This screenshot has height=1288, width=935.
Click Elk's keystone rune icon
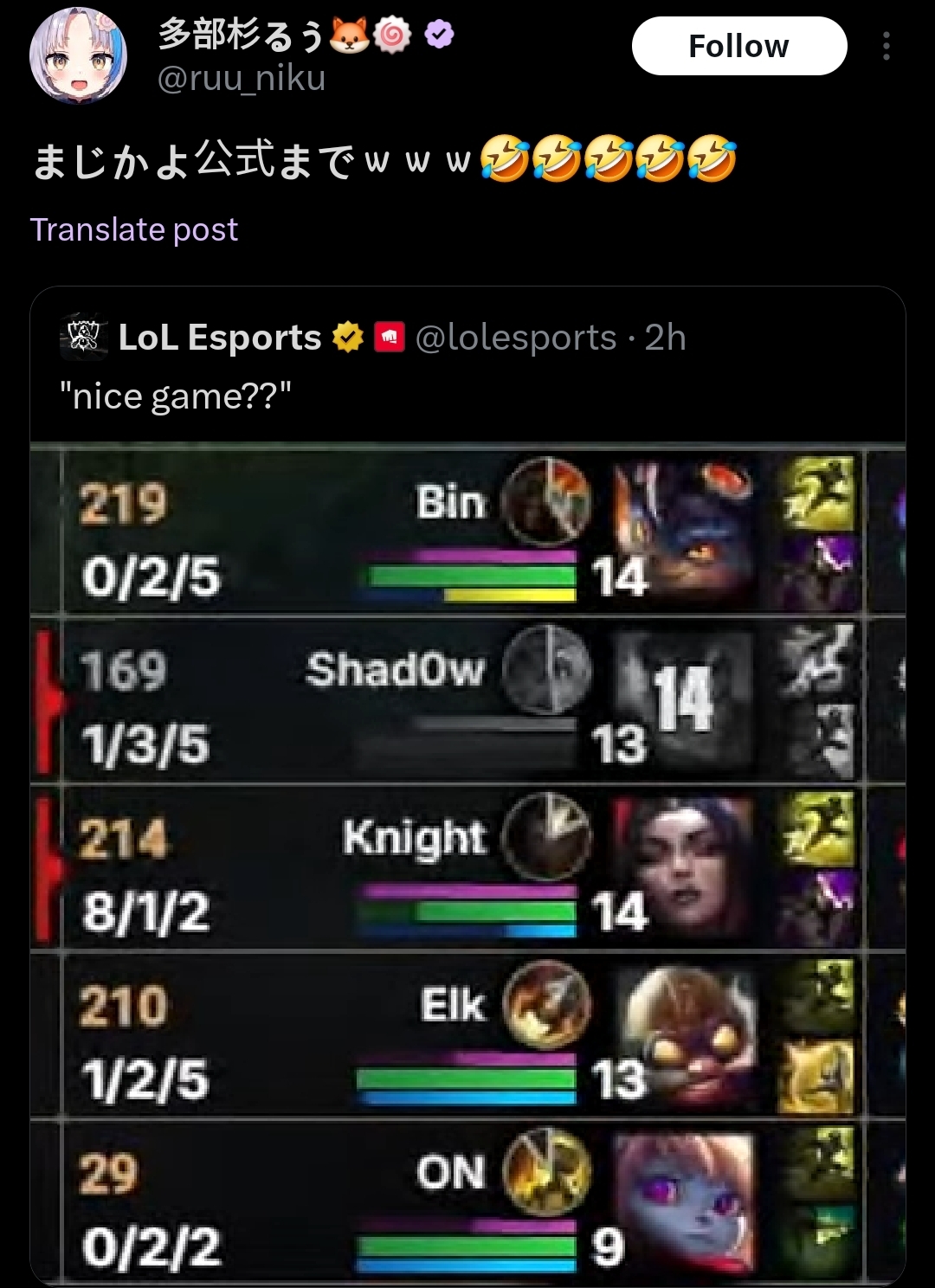[547, 1004]
